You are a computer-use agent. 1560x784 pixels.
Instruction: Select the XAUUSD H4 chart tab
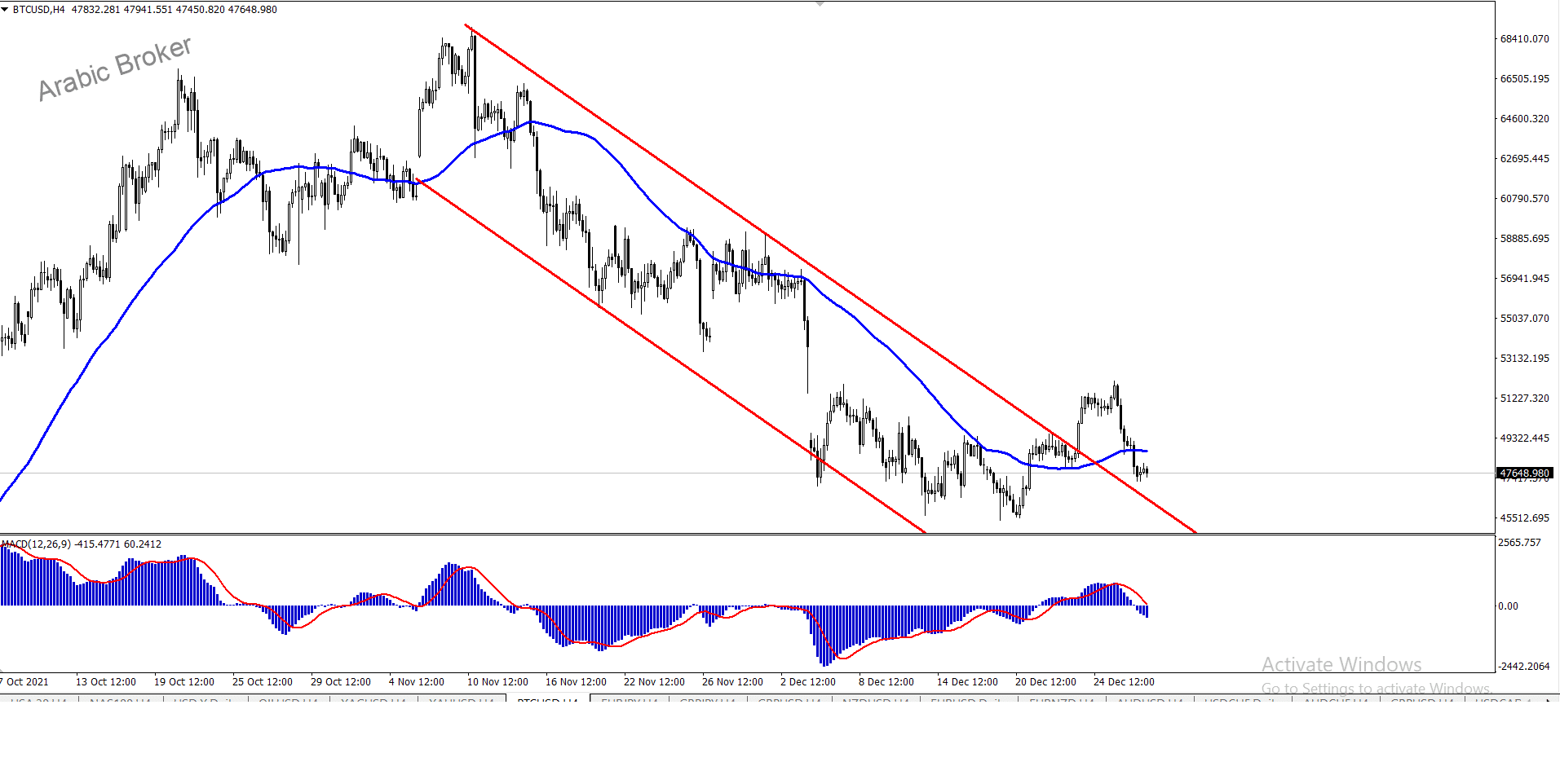click(462, 699)
